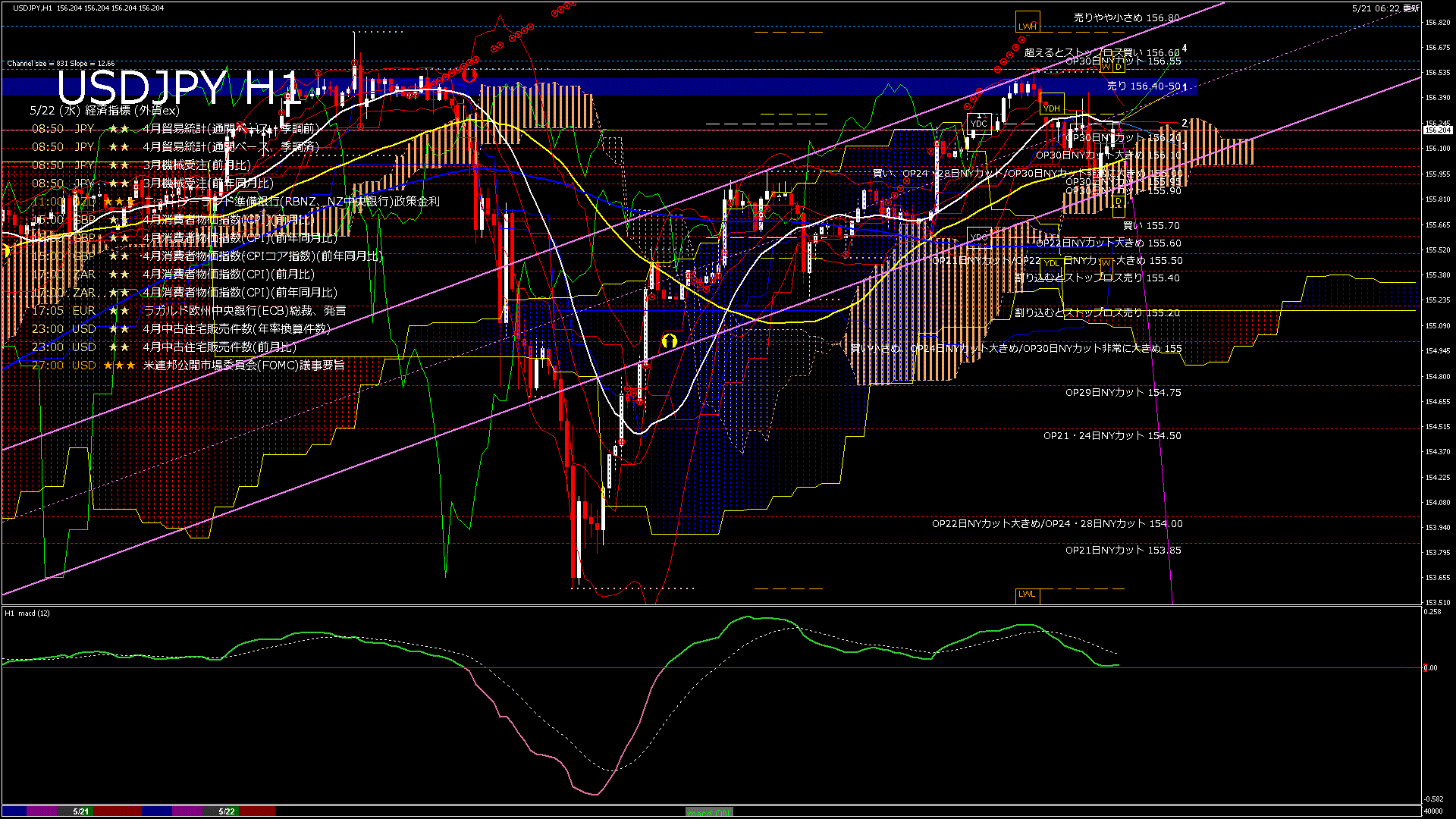Screen dimensions: 1456x819
Task: Click the 買い 155.70 order level label
Action: (1150, 226)
